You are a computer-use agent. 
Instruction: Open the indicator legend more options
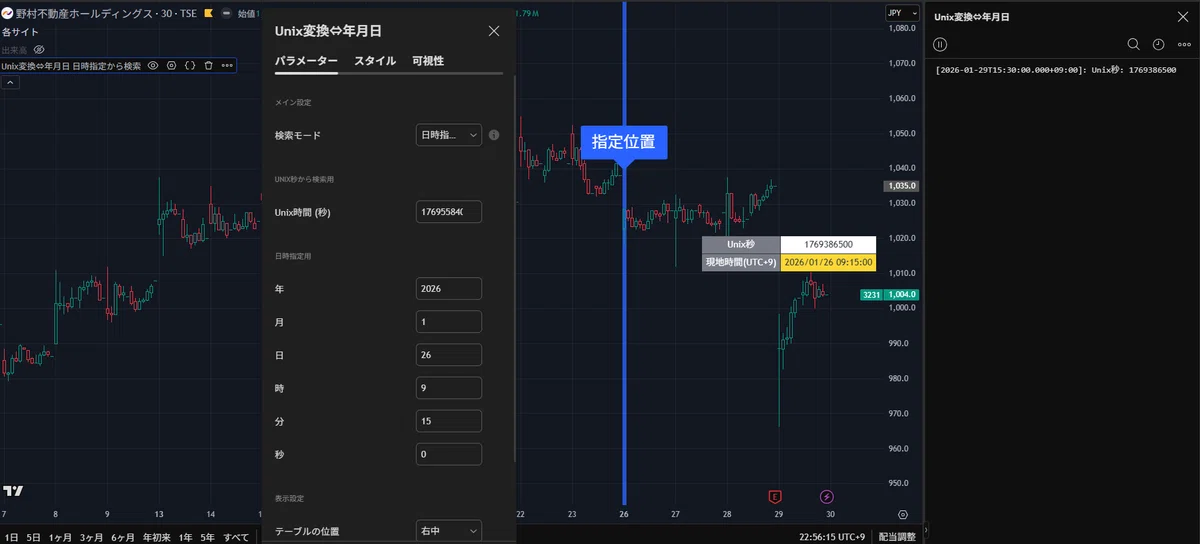(x=227, y=65)
